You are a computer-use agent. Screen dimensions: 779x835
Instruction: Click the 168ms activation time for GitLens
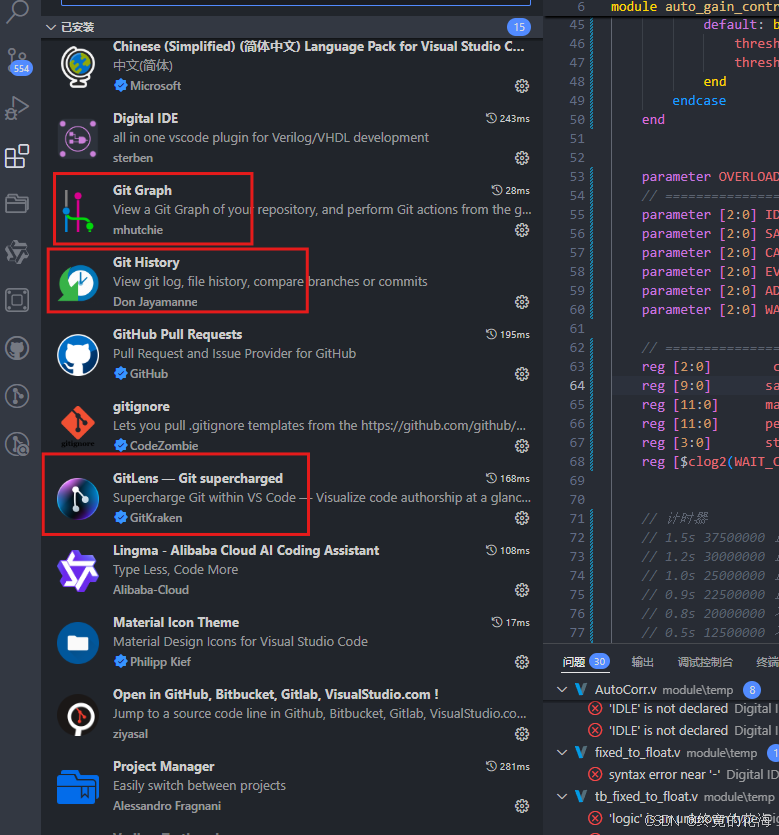coord(508,478)
